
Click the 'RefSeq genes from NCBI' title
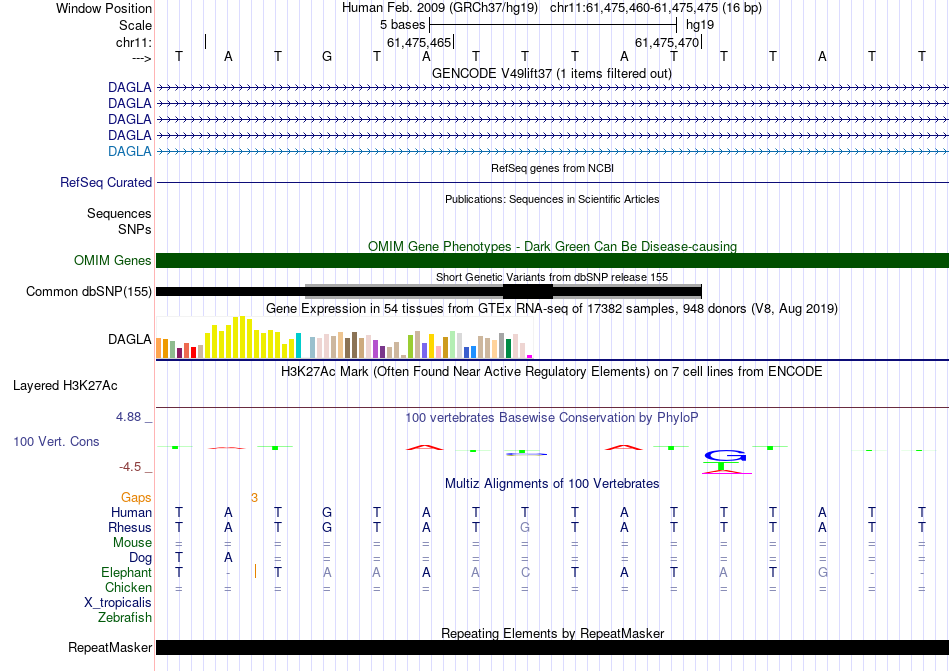(x=553, y=168)
